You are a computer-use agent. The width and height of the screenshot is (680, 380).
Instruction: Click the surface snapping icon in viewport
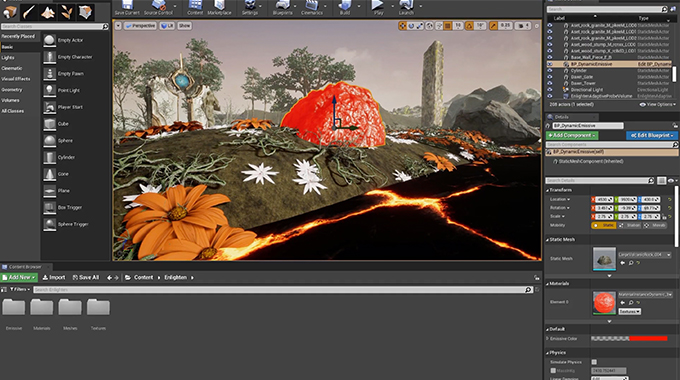pos(439,26)
